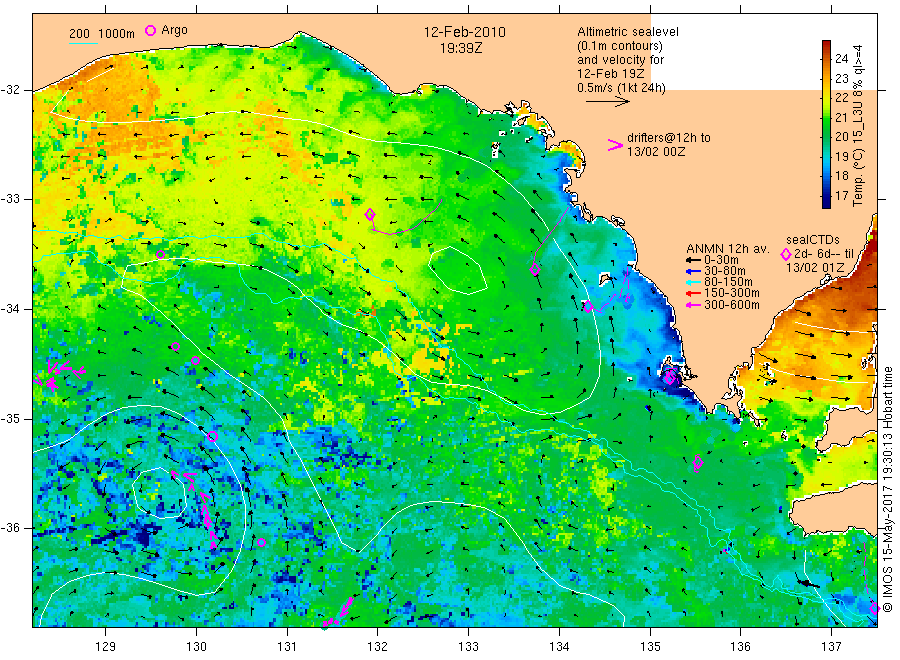Click the '80-150m' depth label

[x=728, y=282]
